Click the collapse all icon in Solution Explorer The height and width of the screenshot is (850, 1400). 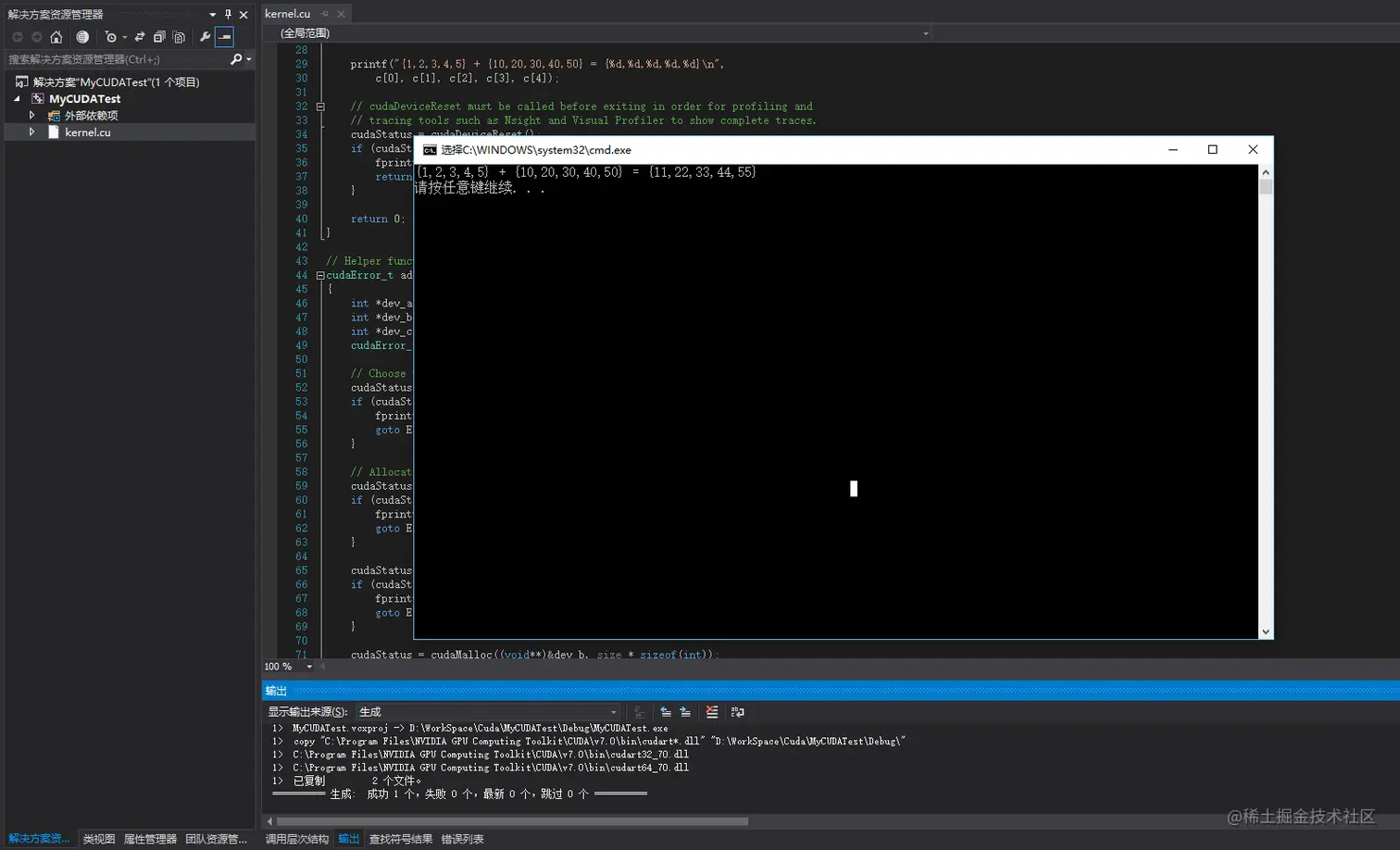point(159,37)
